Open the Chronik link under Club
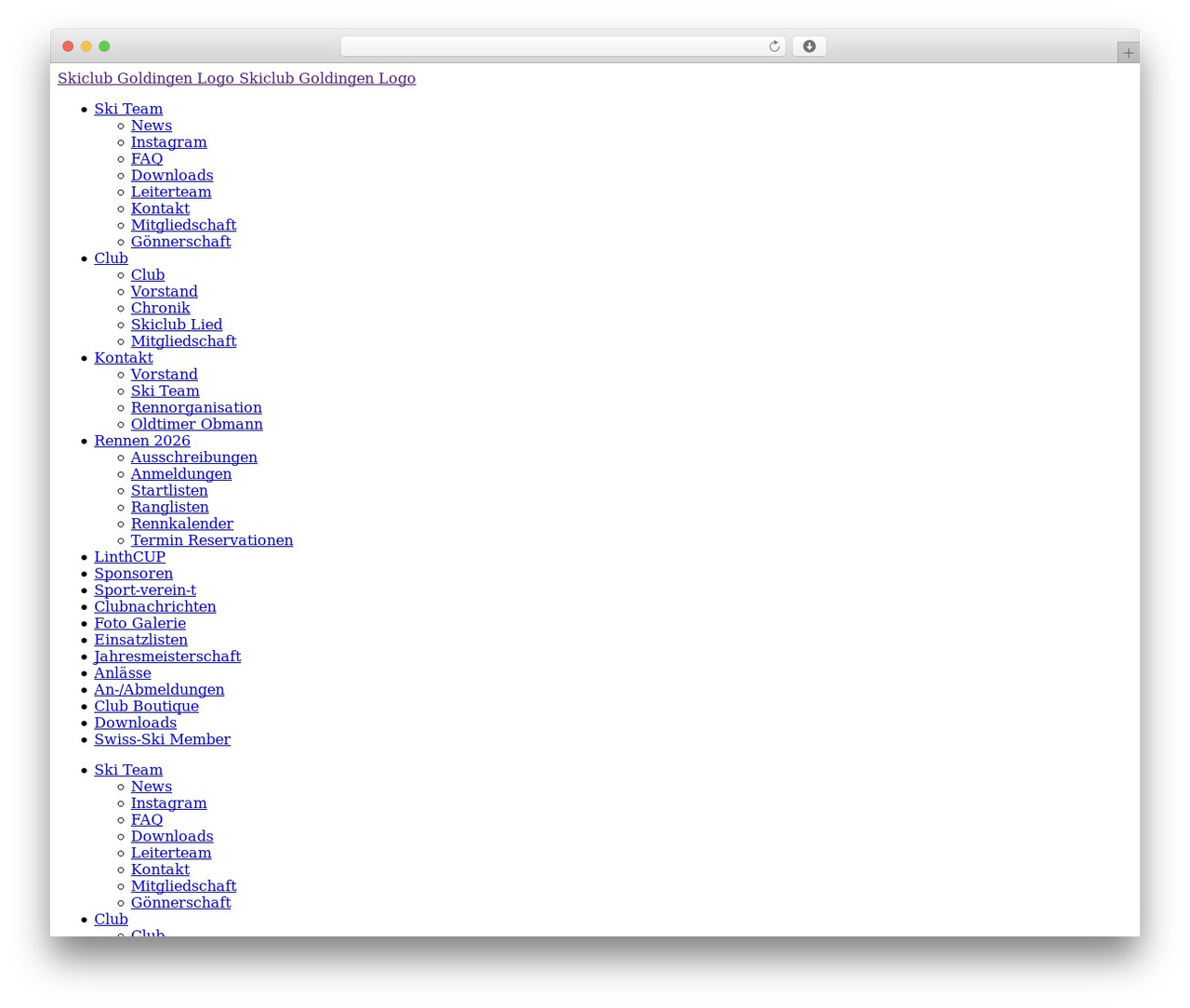Image resolution: width=1190 pixels, height=1008 pixels. [x=161, y=309]
